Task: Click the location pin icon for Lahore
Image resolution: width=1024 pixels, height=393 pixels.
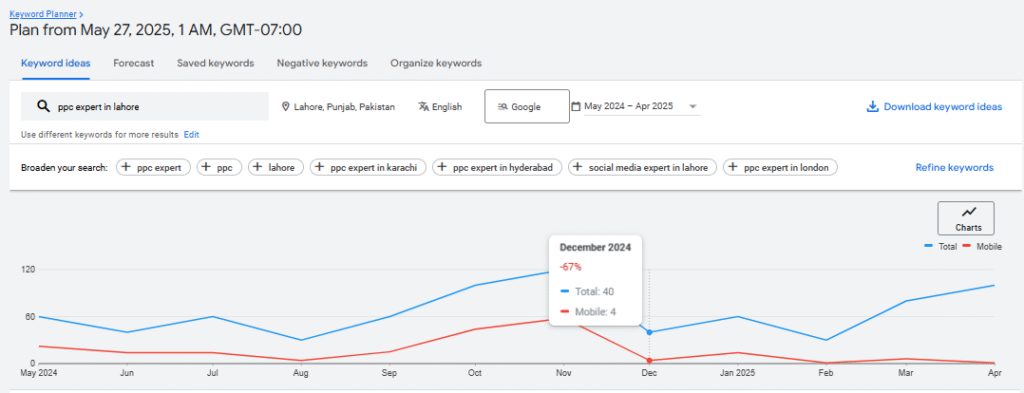Action: click(x=285, y=106)
